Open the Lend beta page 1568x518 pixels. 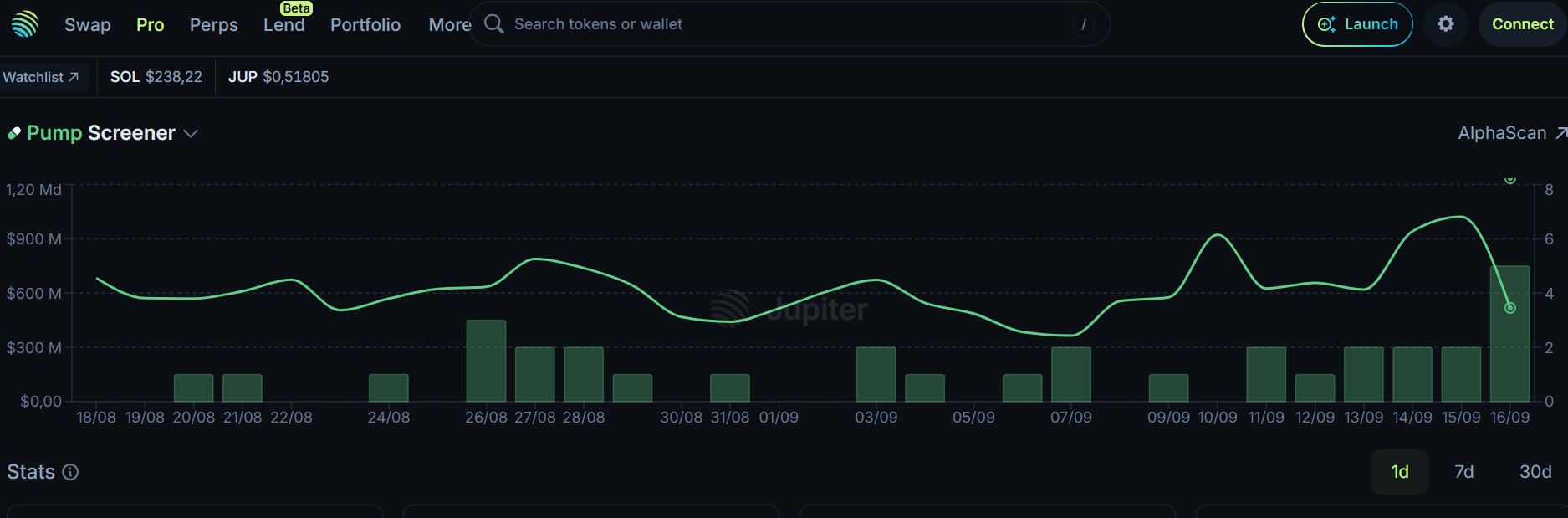pos(284,25)
